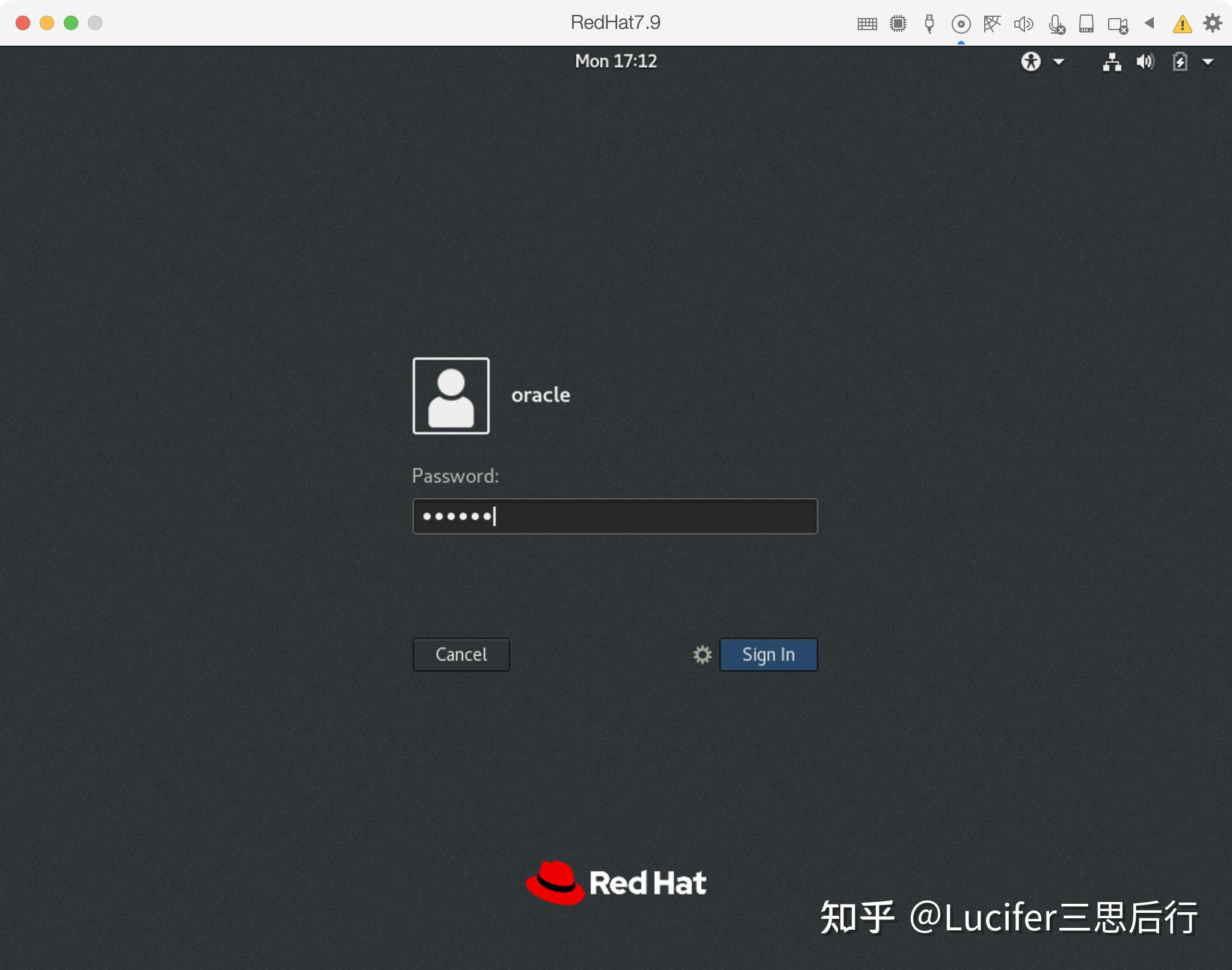Image resolution: width=1232 pixels, height=970 pixels.
Task: Click the Cancel button
Action: point(461,654)
